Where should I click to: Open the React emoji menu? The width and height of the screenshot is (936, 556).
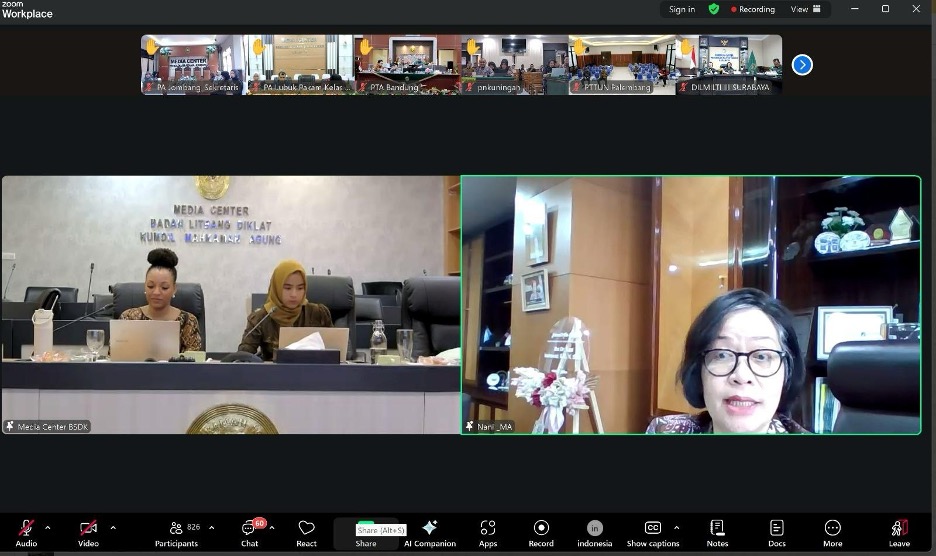306,533
